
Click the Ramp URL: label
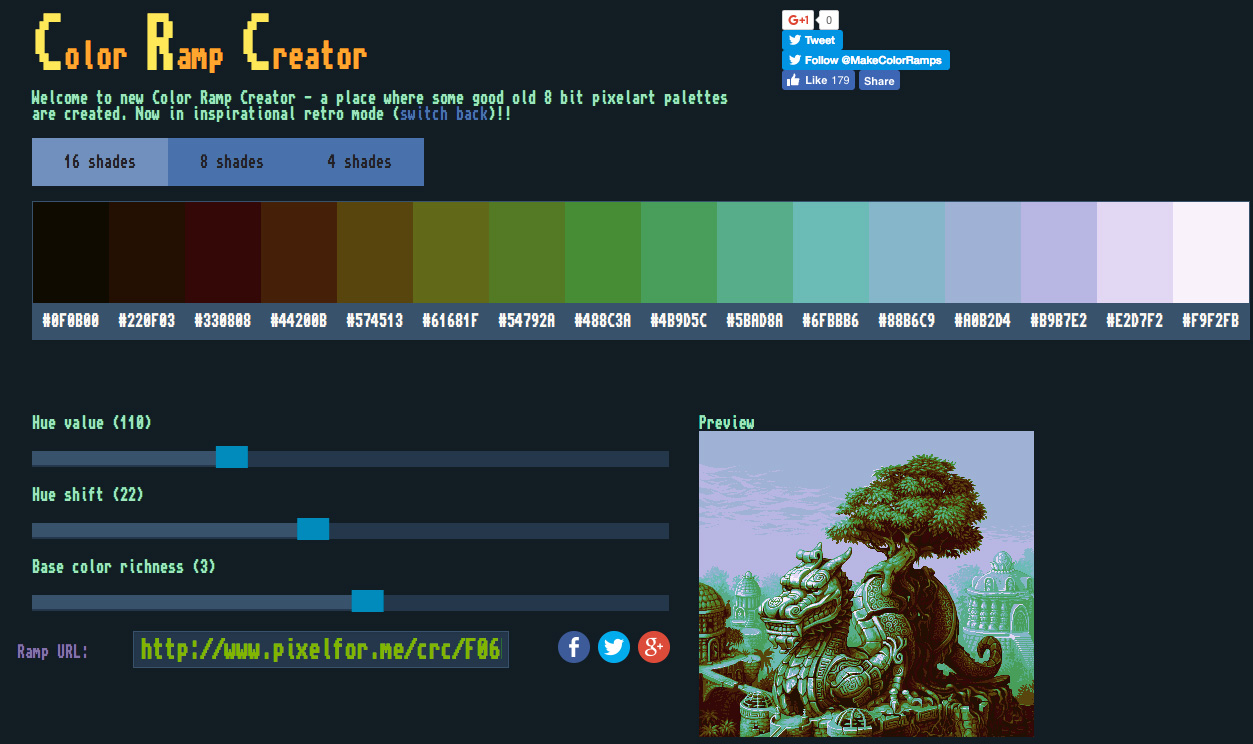tap(53, 652)
